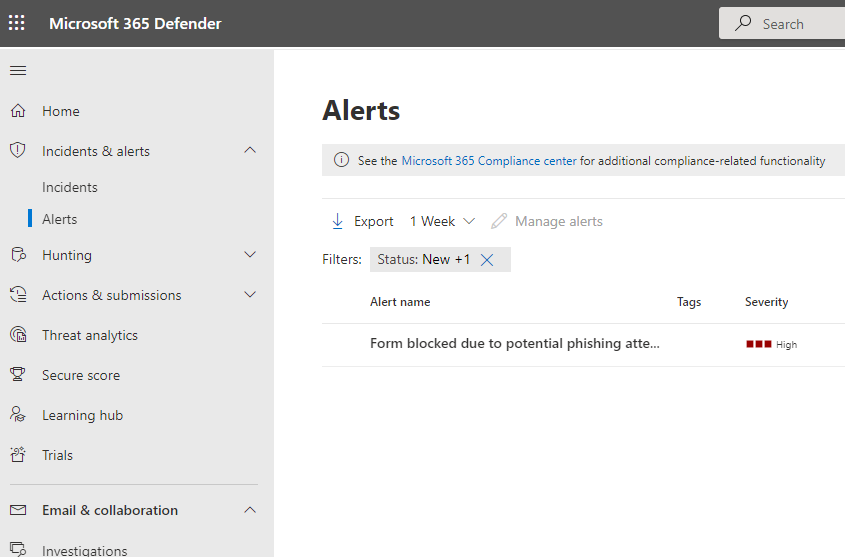845x557 pixels.
Task: Click the red High severity indicator
Action: coord(758,344)
